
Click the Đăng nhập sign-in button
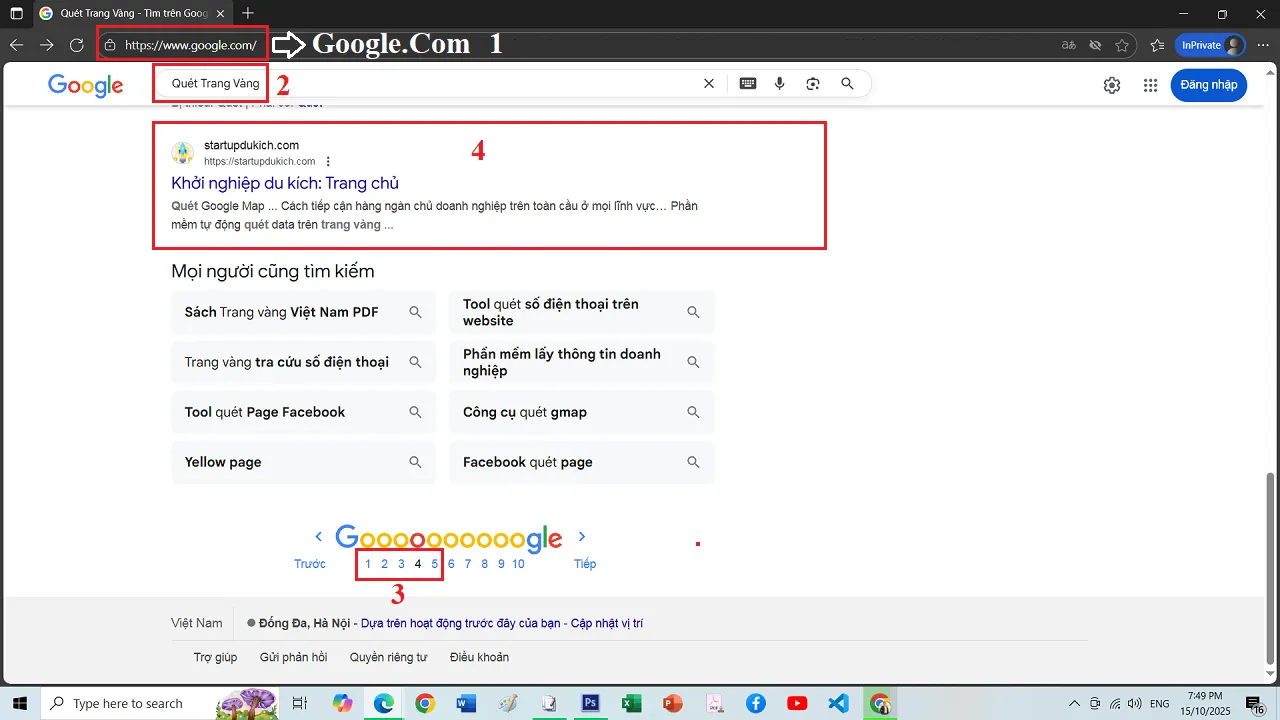pos(1209,85)
